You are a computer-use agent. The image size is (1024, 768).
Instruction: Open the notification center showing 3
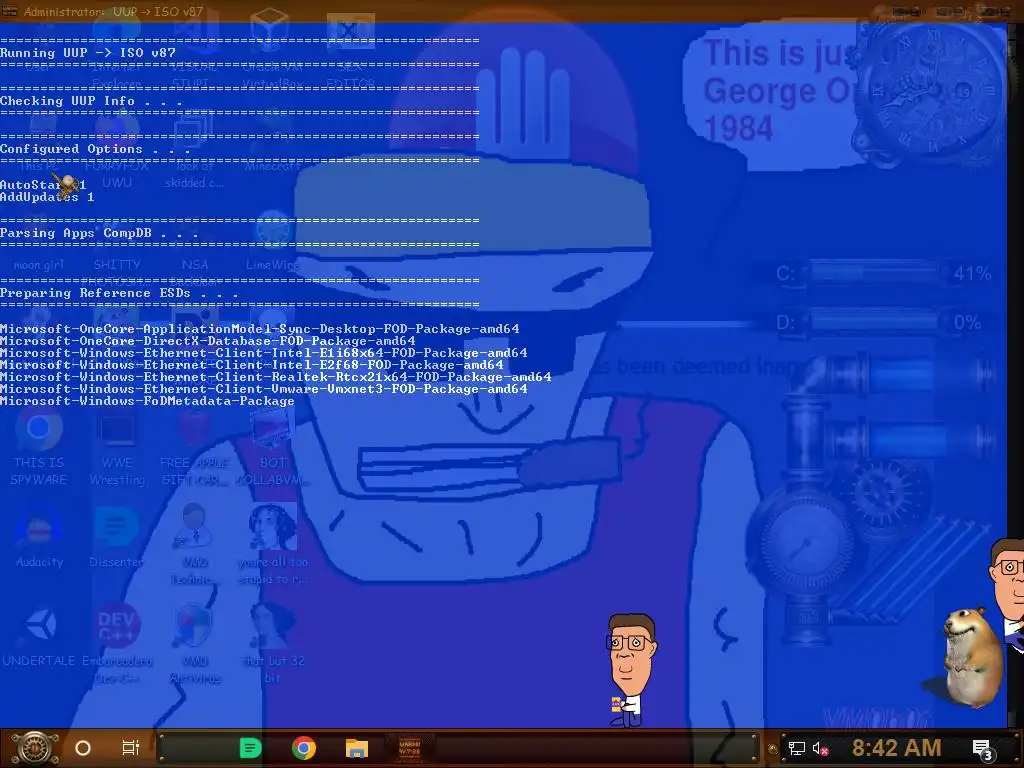pos(984,749)
